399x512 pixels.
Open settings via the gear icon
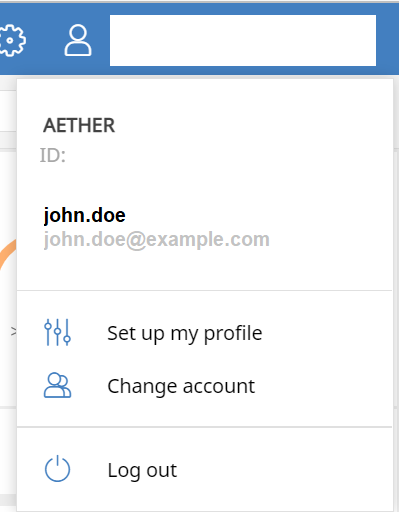pos(12,40)
